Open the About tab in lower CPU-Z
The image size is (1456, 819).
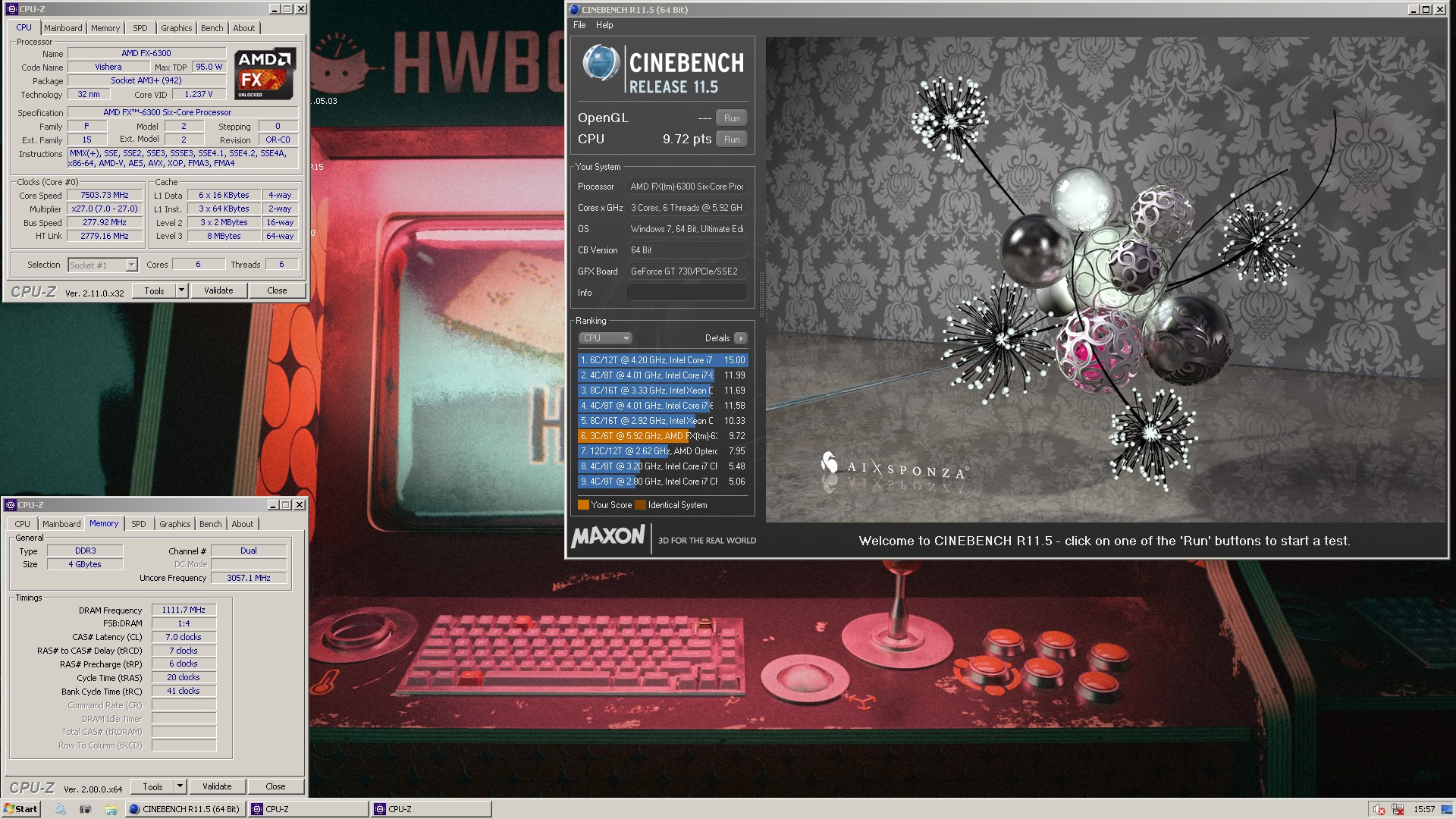pyautogui.click(x=243, y=524)
